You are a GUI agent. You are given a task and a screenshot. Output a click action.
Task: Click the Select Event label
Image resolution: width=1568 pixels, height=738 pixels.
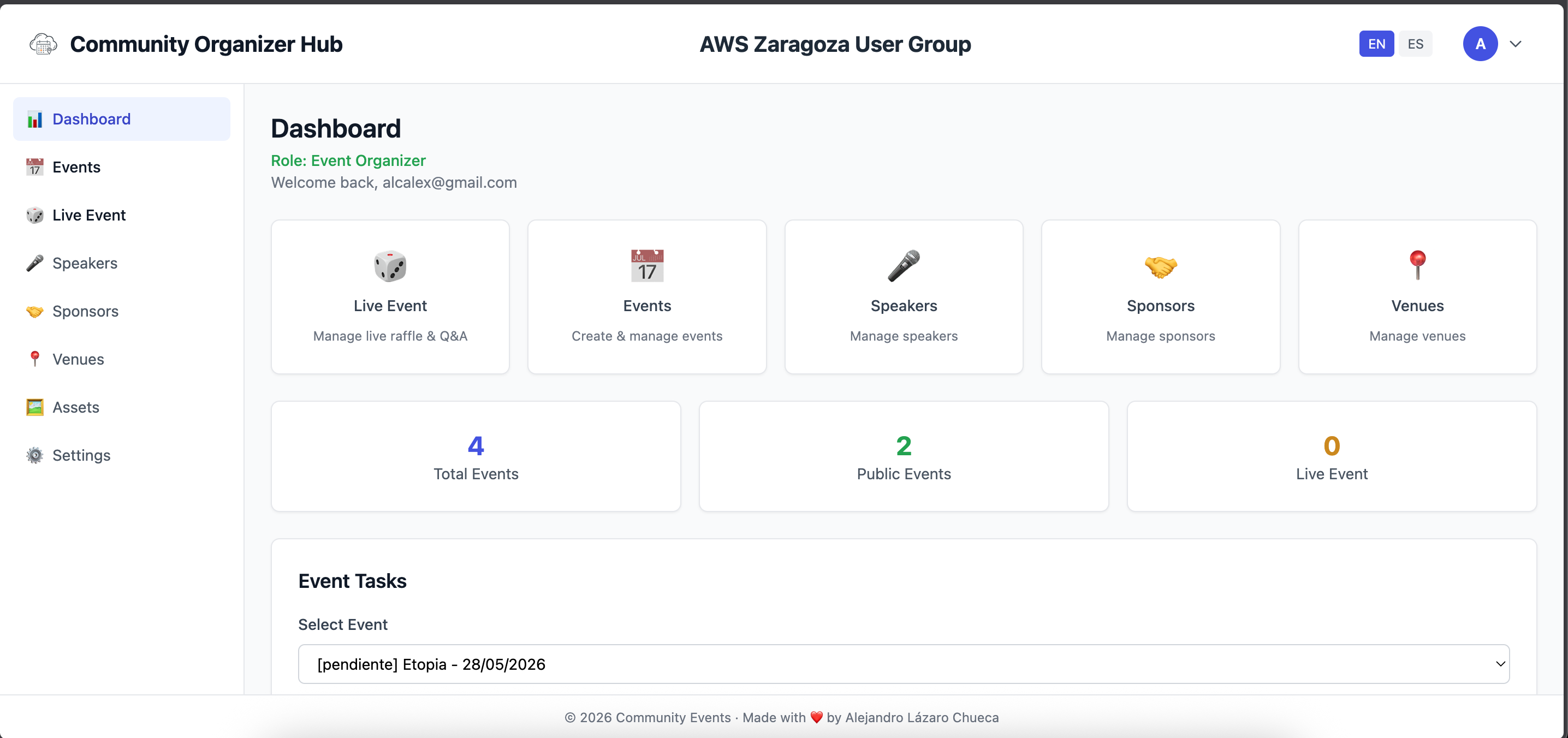click(343, 625)
